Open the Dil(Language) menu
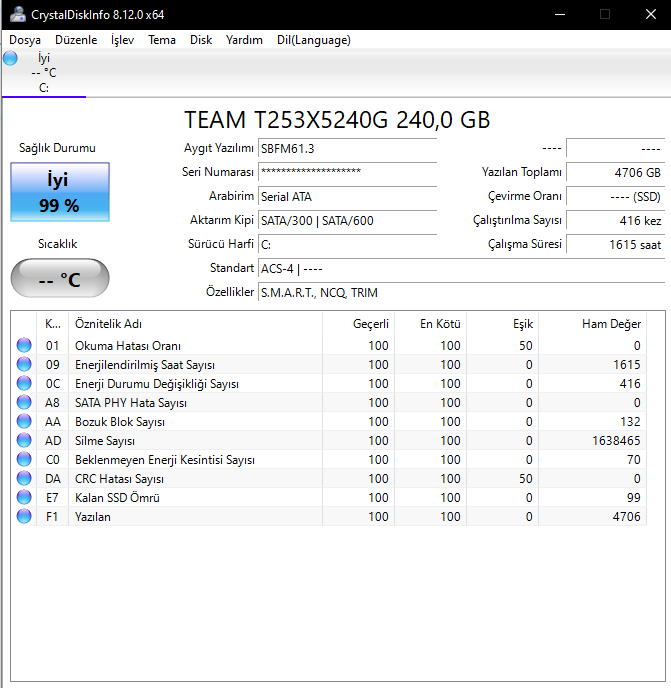This screenshot has width=671, height=688. (314, 40)
